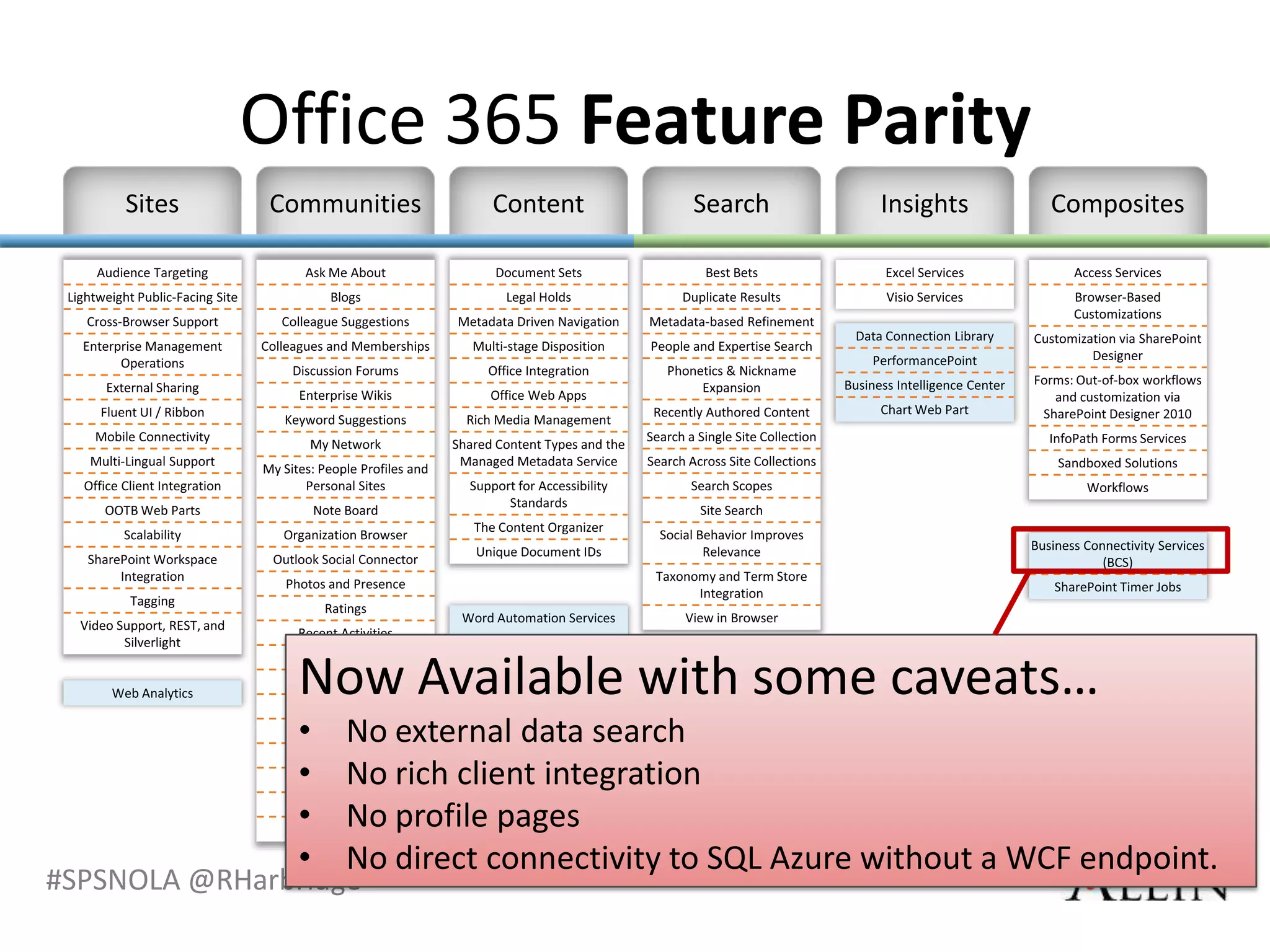Select Excel Services item

[x=925, y=273]
